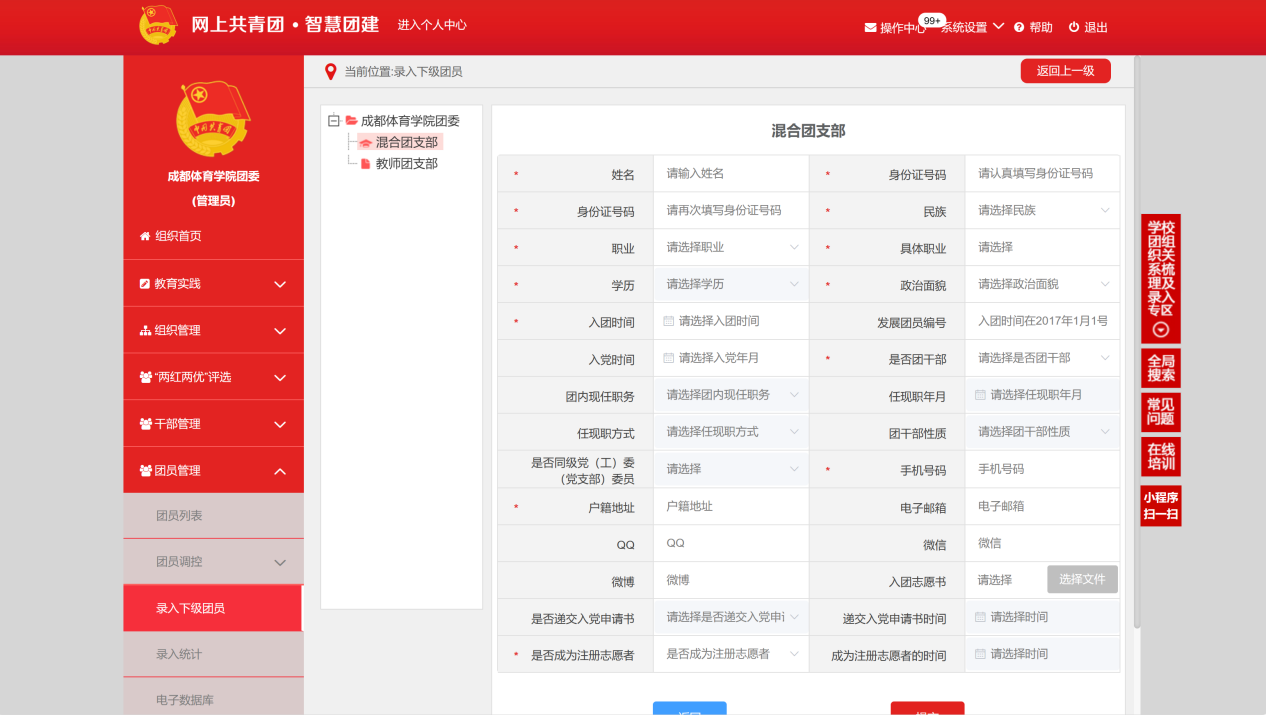1266x715 pixels.
Task: Open the 民族 selection dropdown
Action: pos(1042,211)
